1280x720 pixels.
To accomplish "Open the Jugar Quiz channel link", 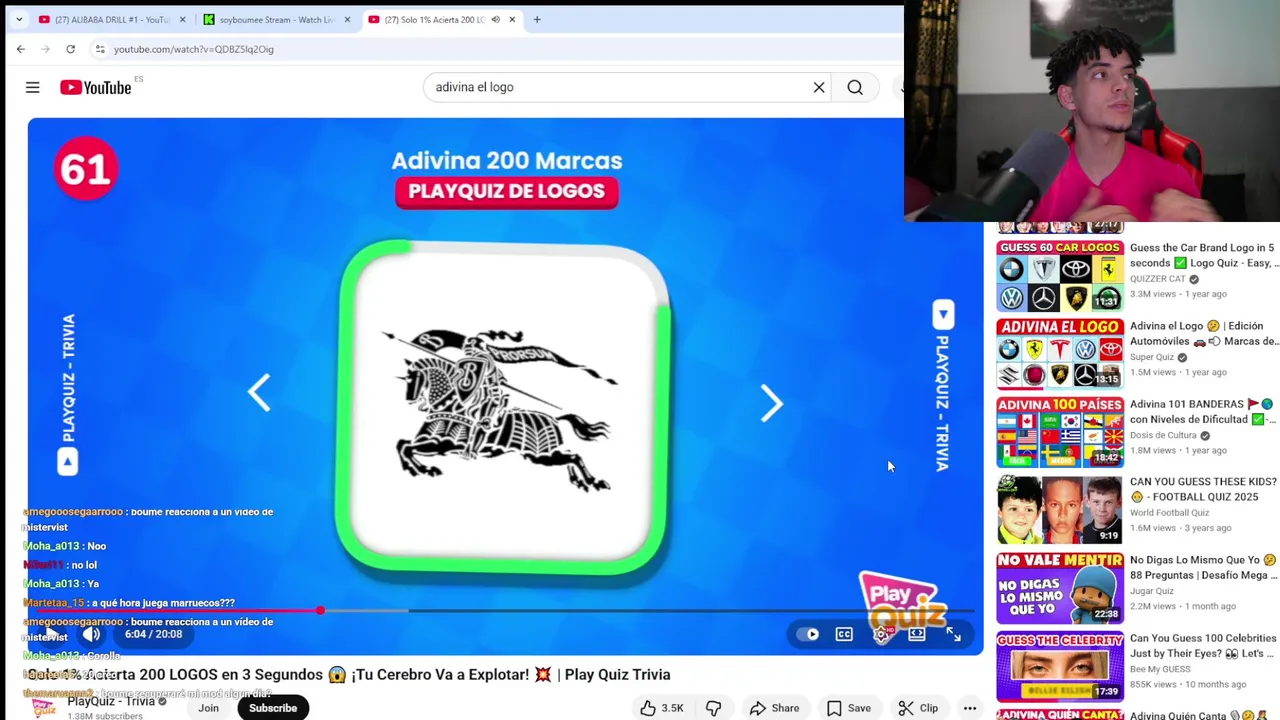I will point(1151,591).
